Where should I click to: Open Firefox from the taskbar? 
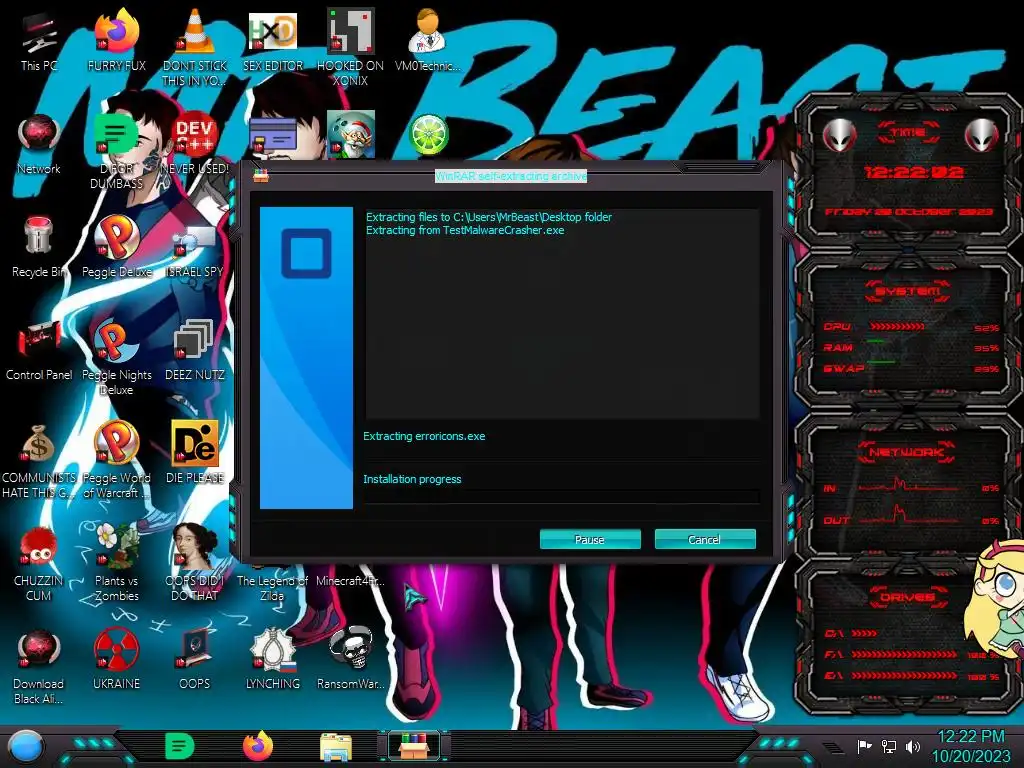point(258,746)
